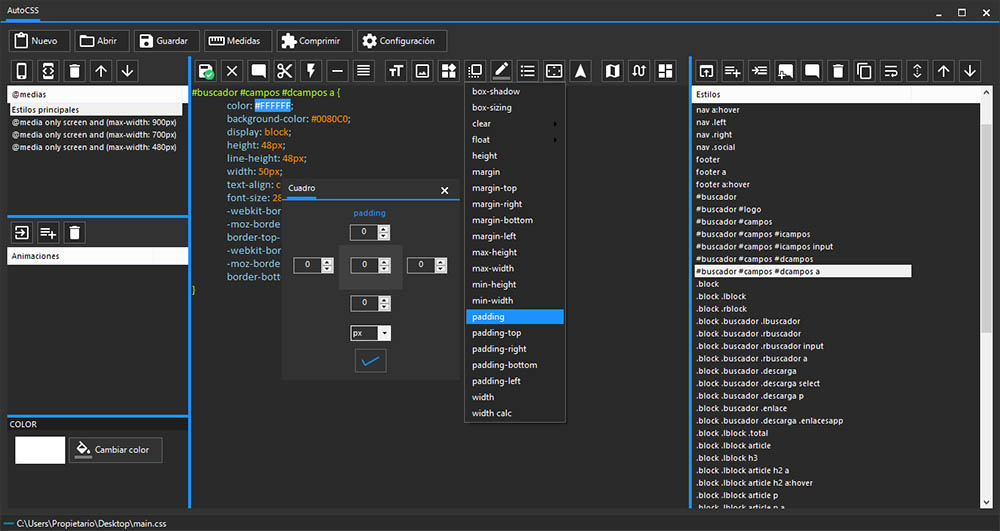Delete the selected media with trash icon in medias toolbar
The width and height of the screenshot is (1000, 531).
click(x=75, y=71)
